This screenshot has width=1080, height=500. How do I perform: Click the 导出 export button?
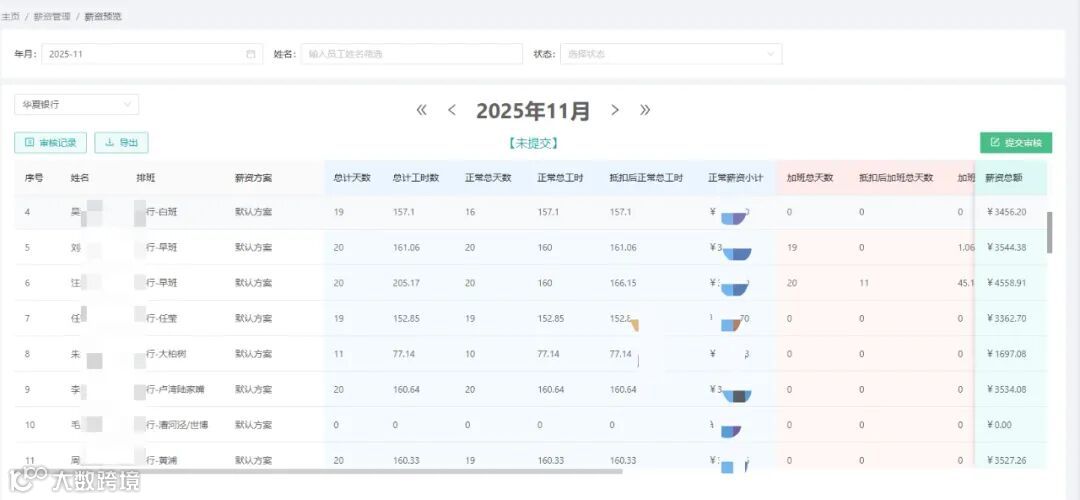pos(121,143)
